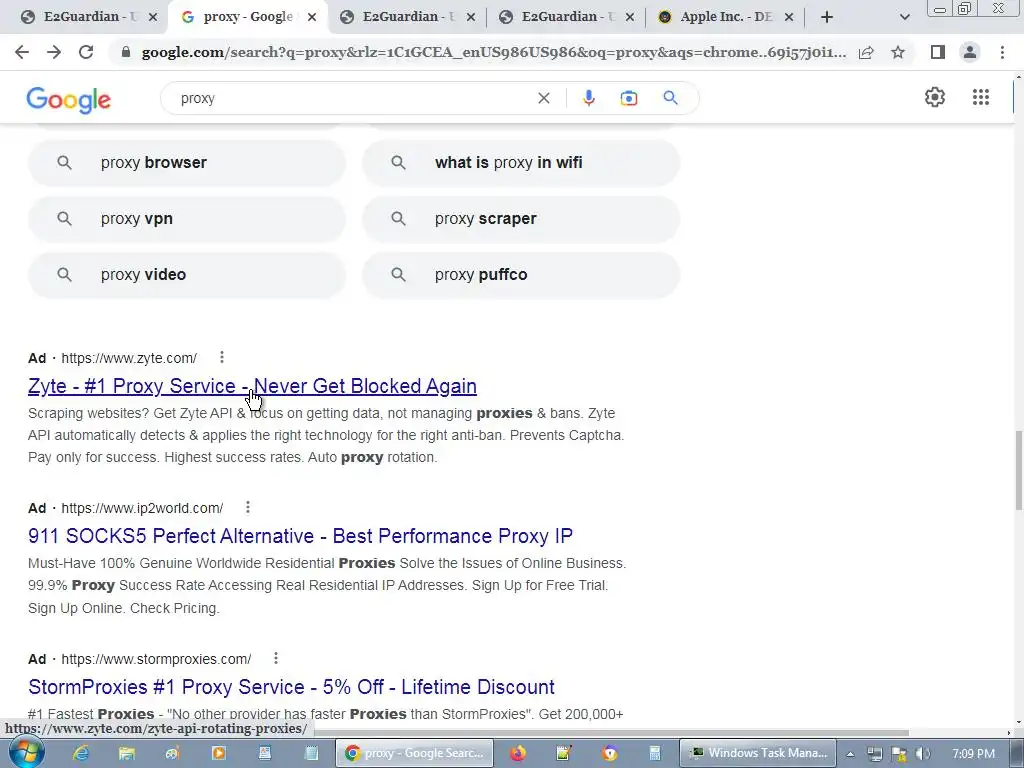
Task: Open the Zyte #1 Proxy Service ad
Action: [x=252, y=386]
